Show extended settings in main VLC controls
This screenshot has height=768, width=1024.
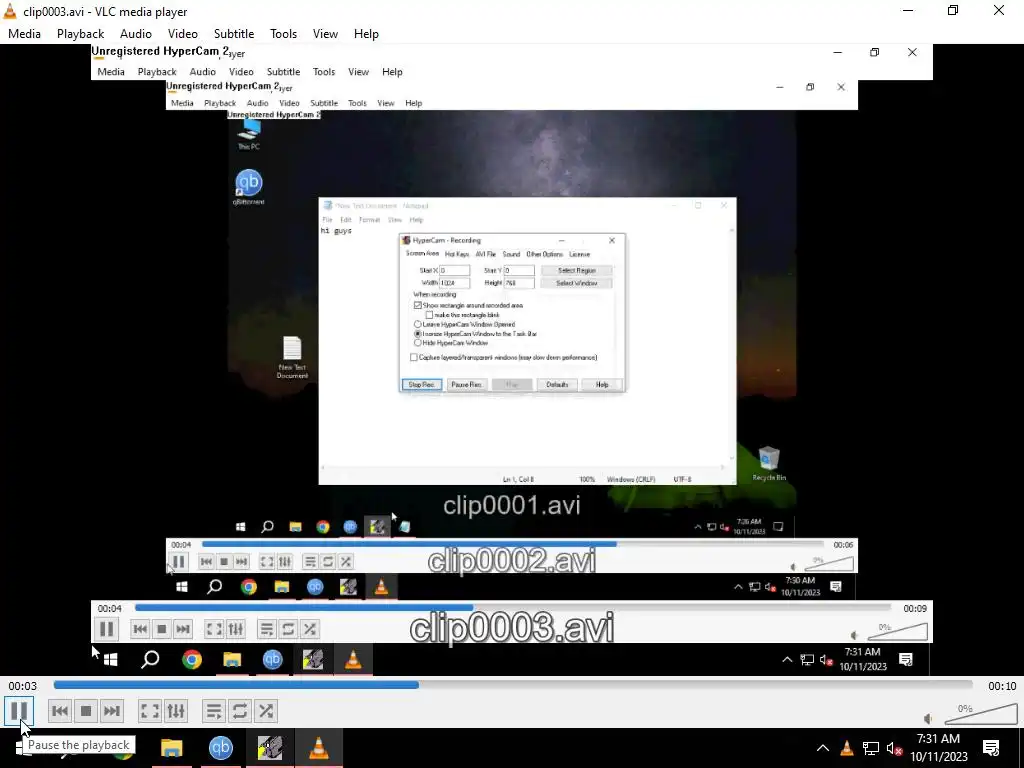click(x=176, y=711)
